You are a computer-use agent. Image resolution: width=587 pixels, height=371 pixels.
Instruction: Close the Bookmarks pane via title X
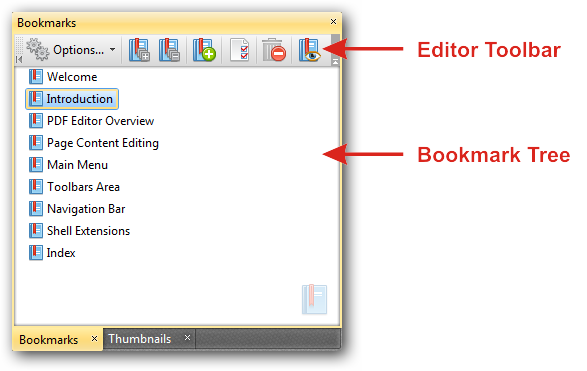333,22
